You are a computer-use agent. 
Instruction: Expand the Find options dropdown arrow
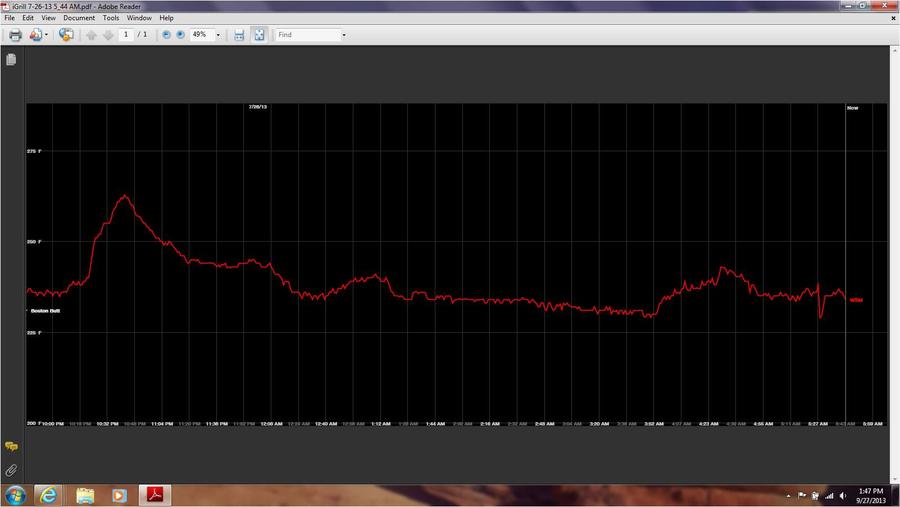pyautogui.click(x=344, y=35)
